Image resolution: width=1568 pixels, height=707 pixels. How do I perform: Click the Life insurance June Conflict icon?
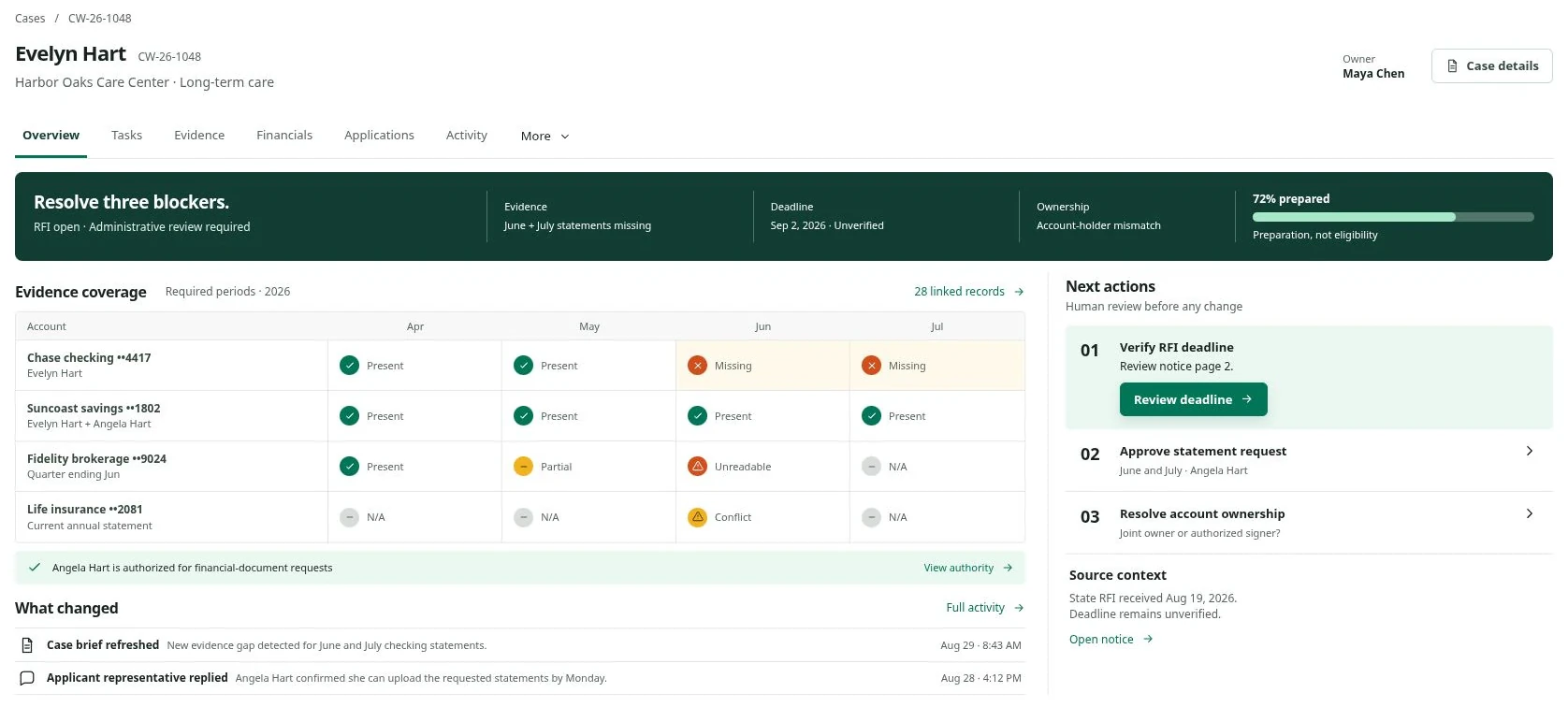(697, 517)
